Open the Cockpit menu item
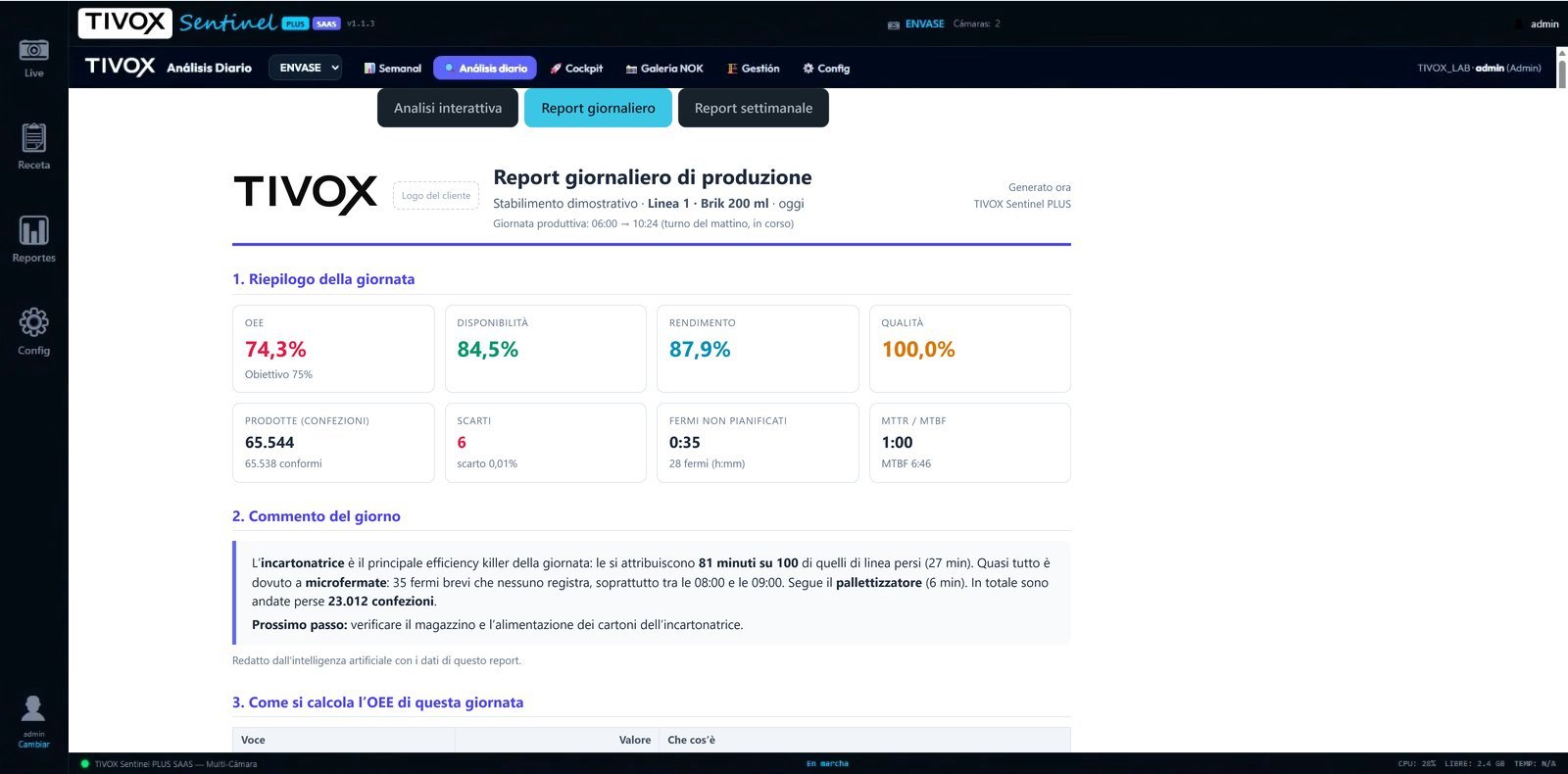 (576, 69)
